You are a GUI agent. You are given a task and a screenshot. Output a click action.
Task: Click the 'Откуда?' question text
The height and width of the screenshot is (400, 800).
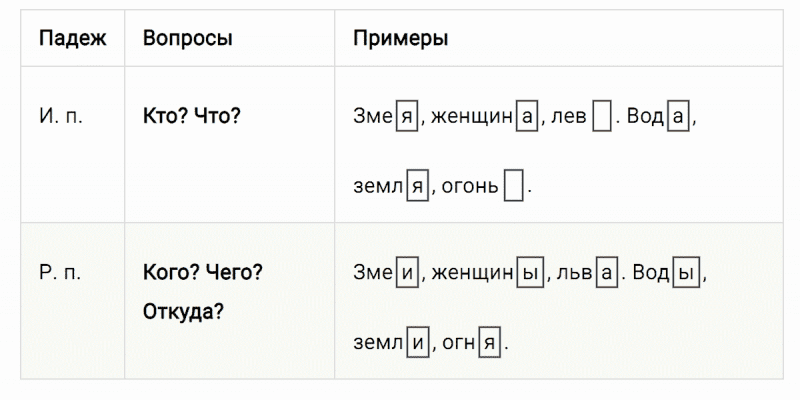pyautogui.click(x=183, y=311)
